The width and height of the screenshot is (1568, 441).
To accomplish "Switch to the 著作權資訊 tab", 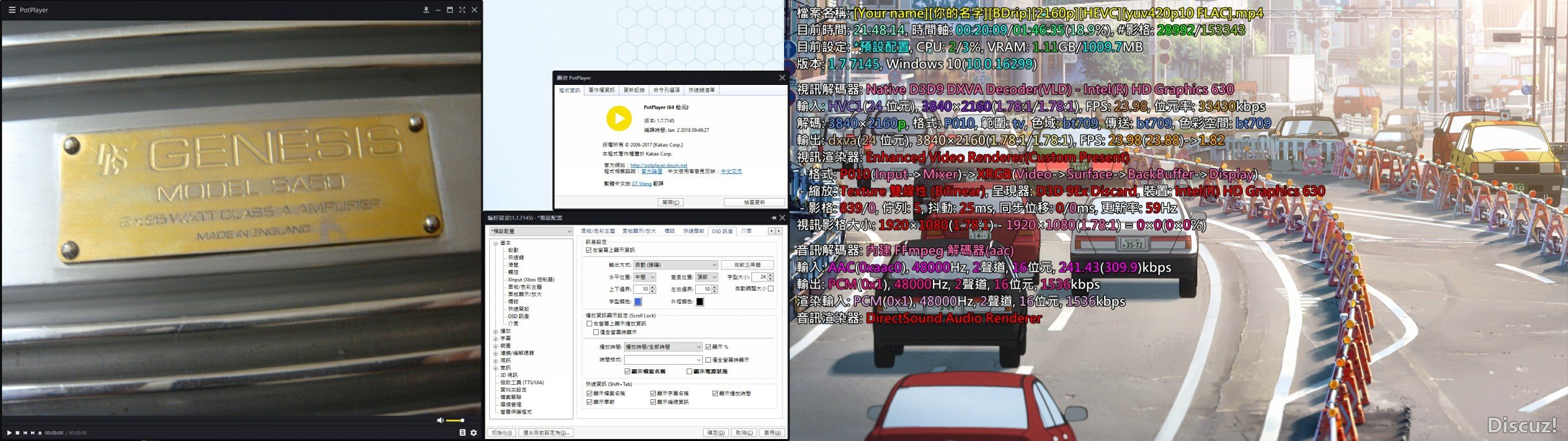I will click(601, 90).
